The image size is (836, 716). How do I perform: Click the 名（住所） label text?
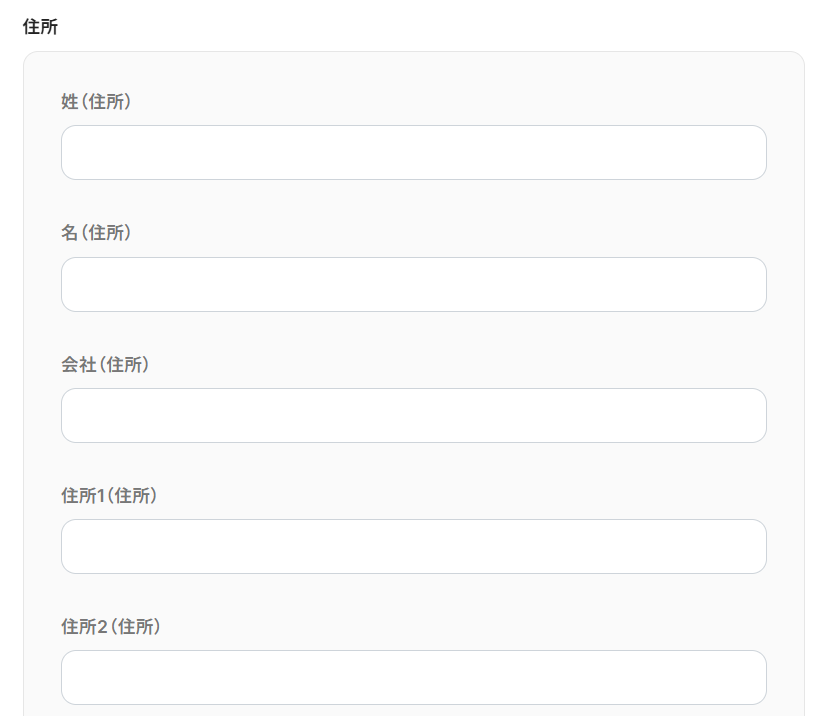(x=96, y=233)
